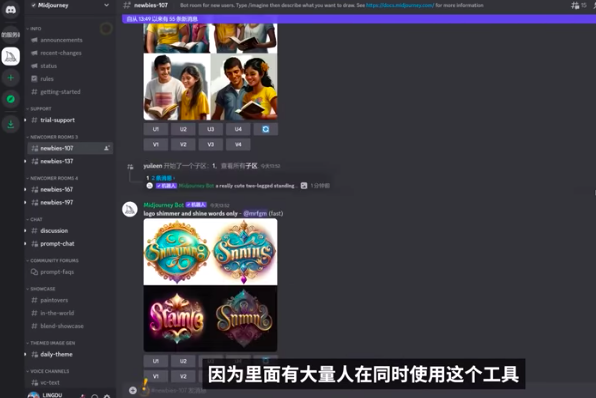Screen dimensions: 596x398
Task: Select the Midjourney sailboat server icon
Action: (11, 56)
